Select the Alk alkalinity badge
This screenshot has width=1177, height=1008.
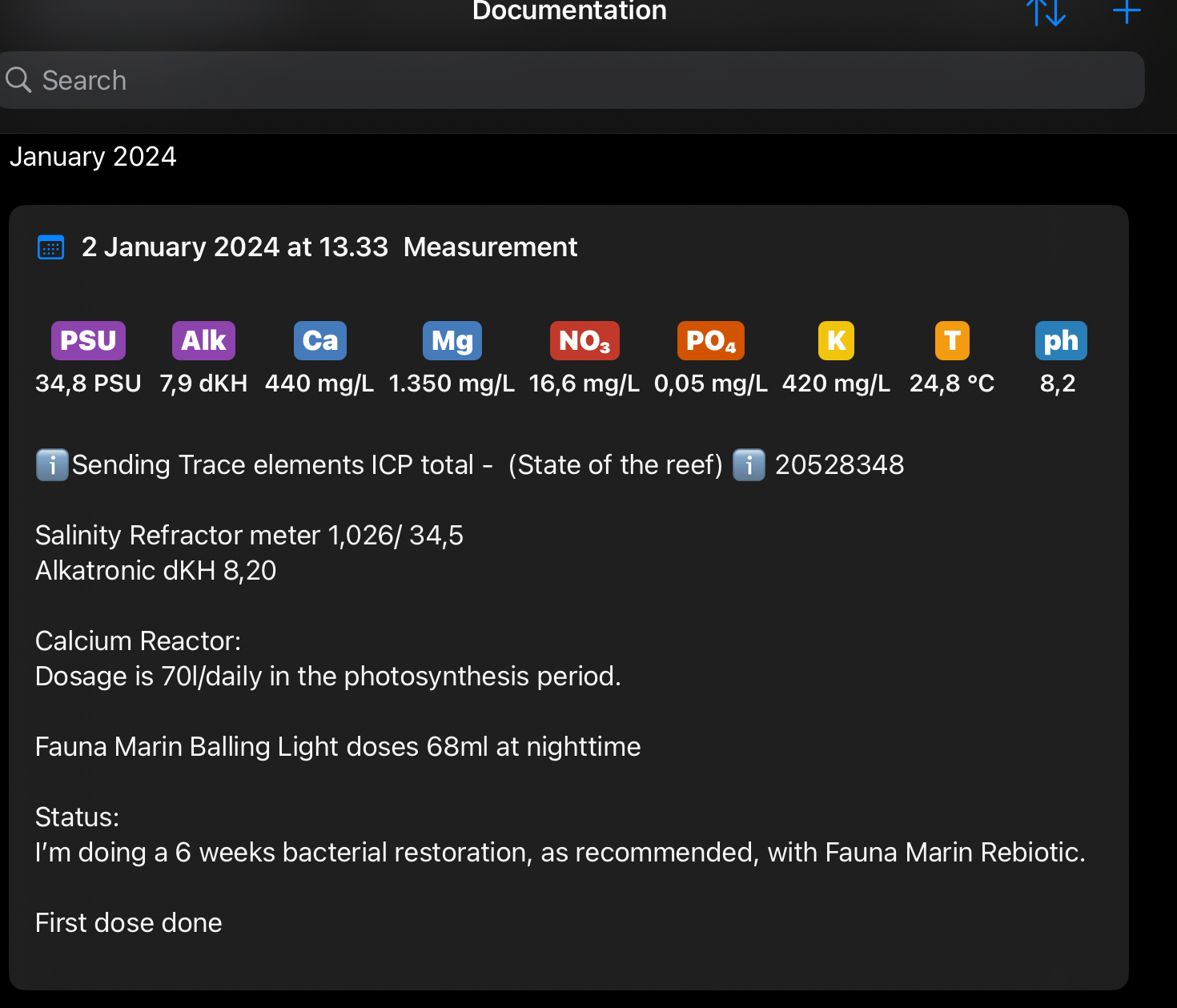203,341
